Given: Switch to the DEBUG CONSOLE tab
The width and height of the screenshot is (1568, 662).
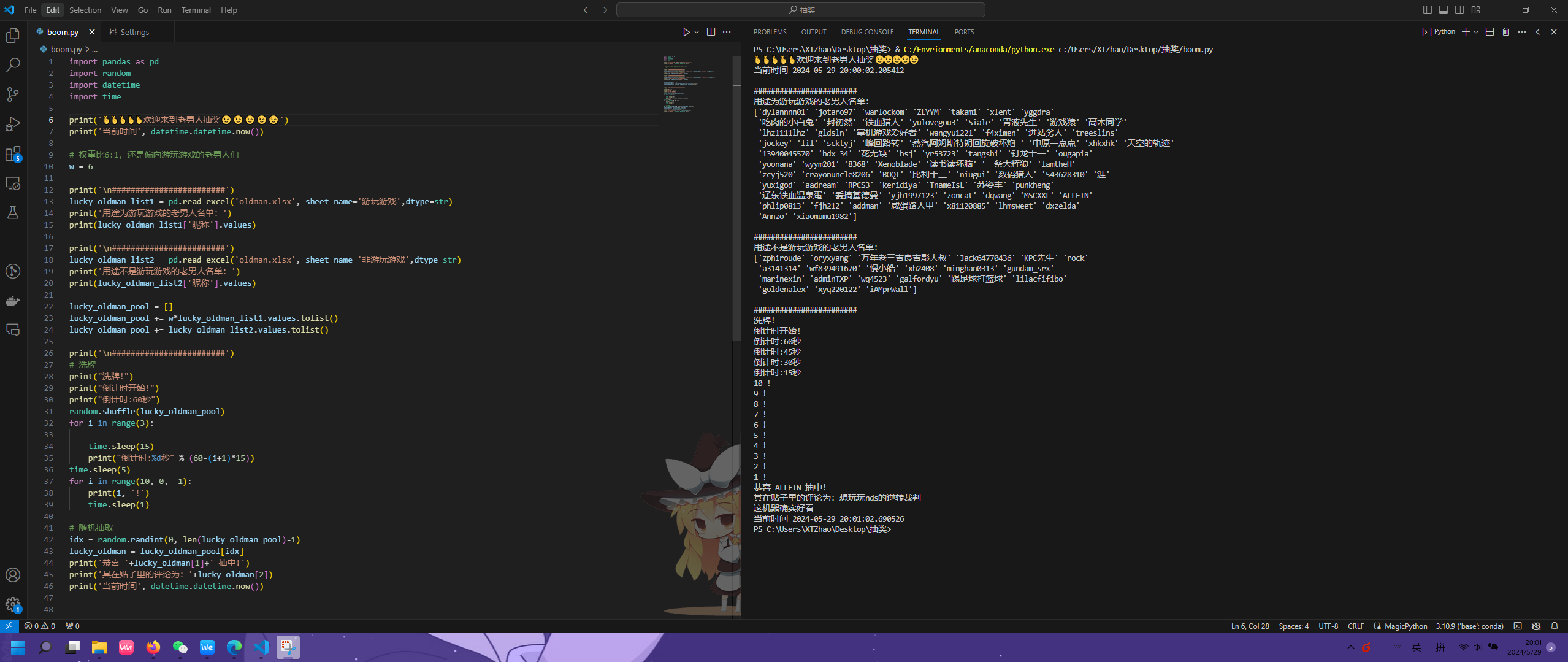Looking at the screenshot, I should pyautogui.click(x=867, y=32).
